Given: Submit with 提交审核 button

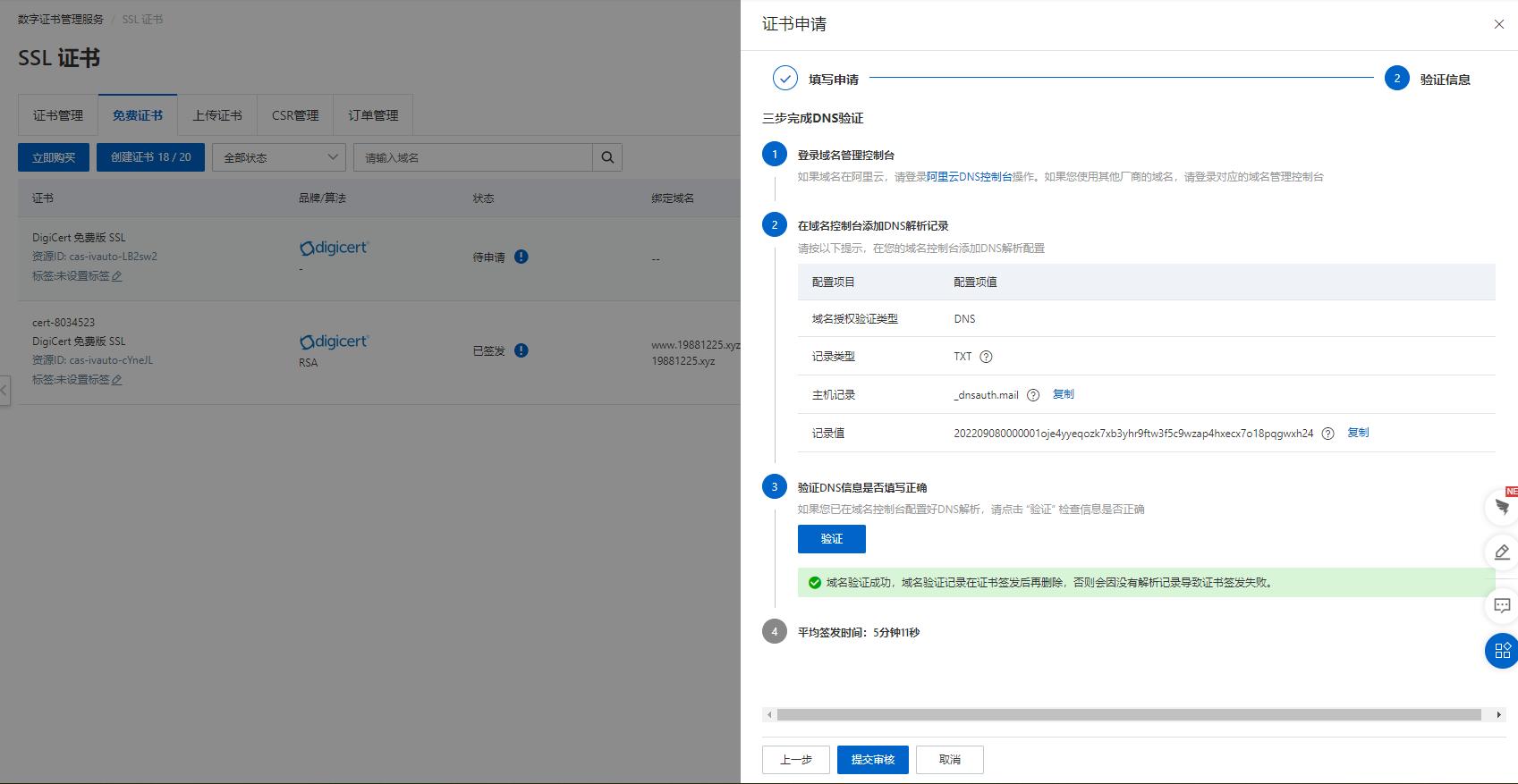Looking at the screenshot, I should [873, 760].
